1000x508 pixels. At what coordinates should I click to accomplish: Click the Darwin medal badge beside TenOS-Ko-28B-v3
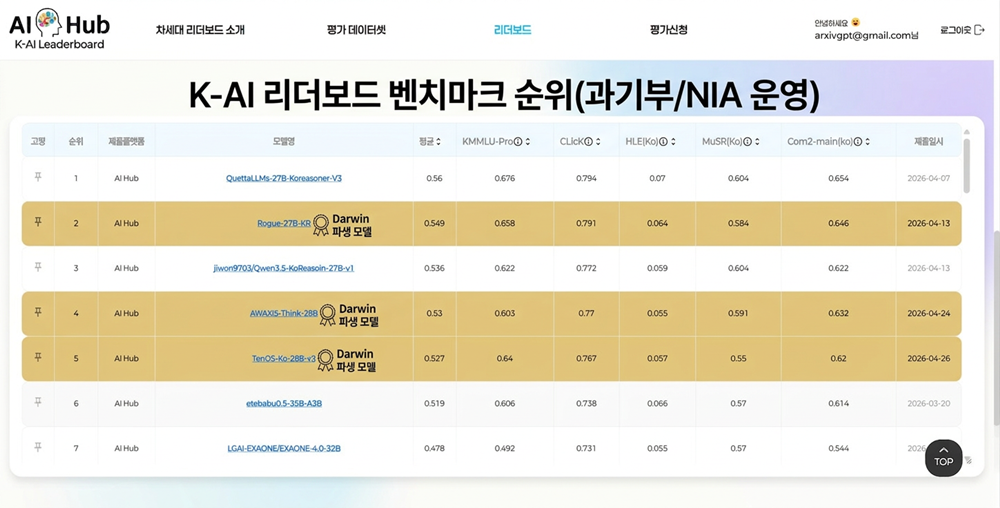[x=326, y=360]
